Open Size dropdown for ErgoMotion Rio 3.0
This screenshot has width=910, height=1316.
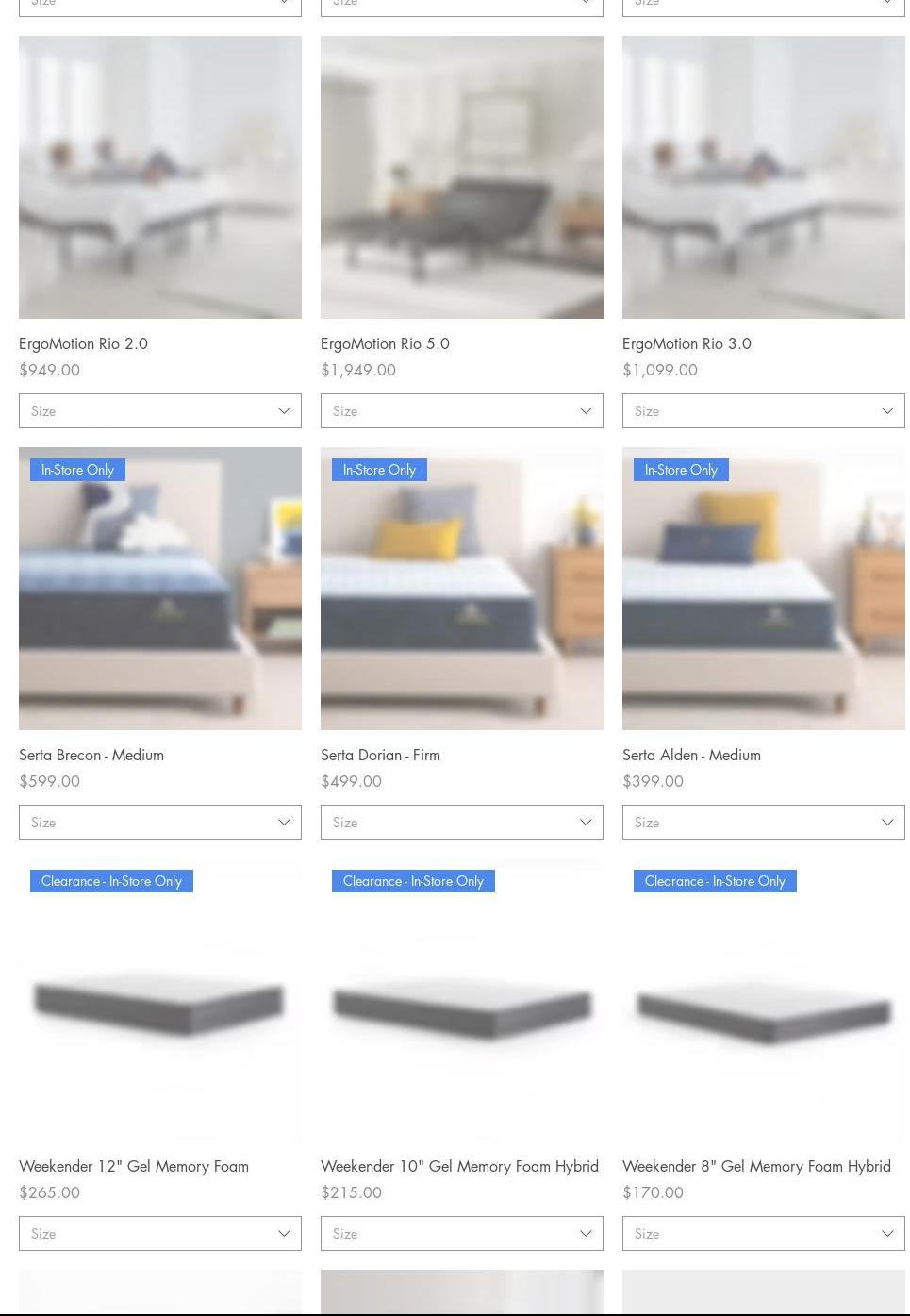point(764,411)
